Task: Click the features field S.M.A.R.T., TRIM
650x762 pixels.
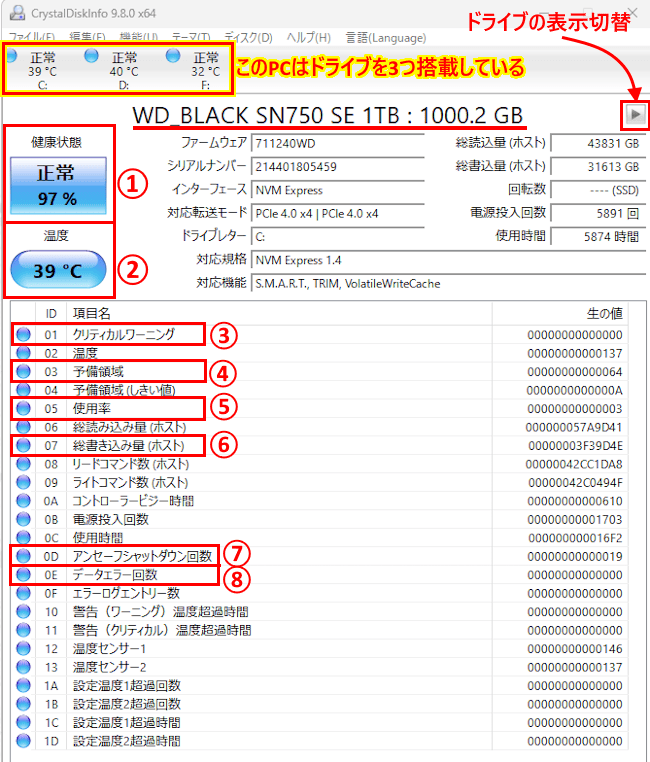Action: (x=448, y=283)
